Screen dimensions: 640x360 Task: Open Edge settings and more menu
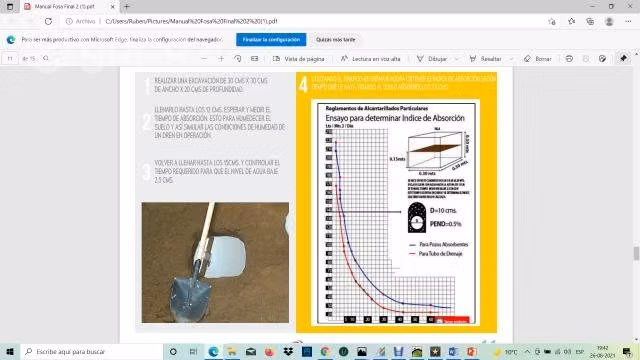[x=628, y=21]
